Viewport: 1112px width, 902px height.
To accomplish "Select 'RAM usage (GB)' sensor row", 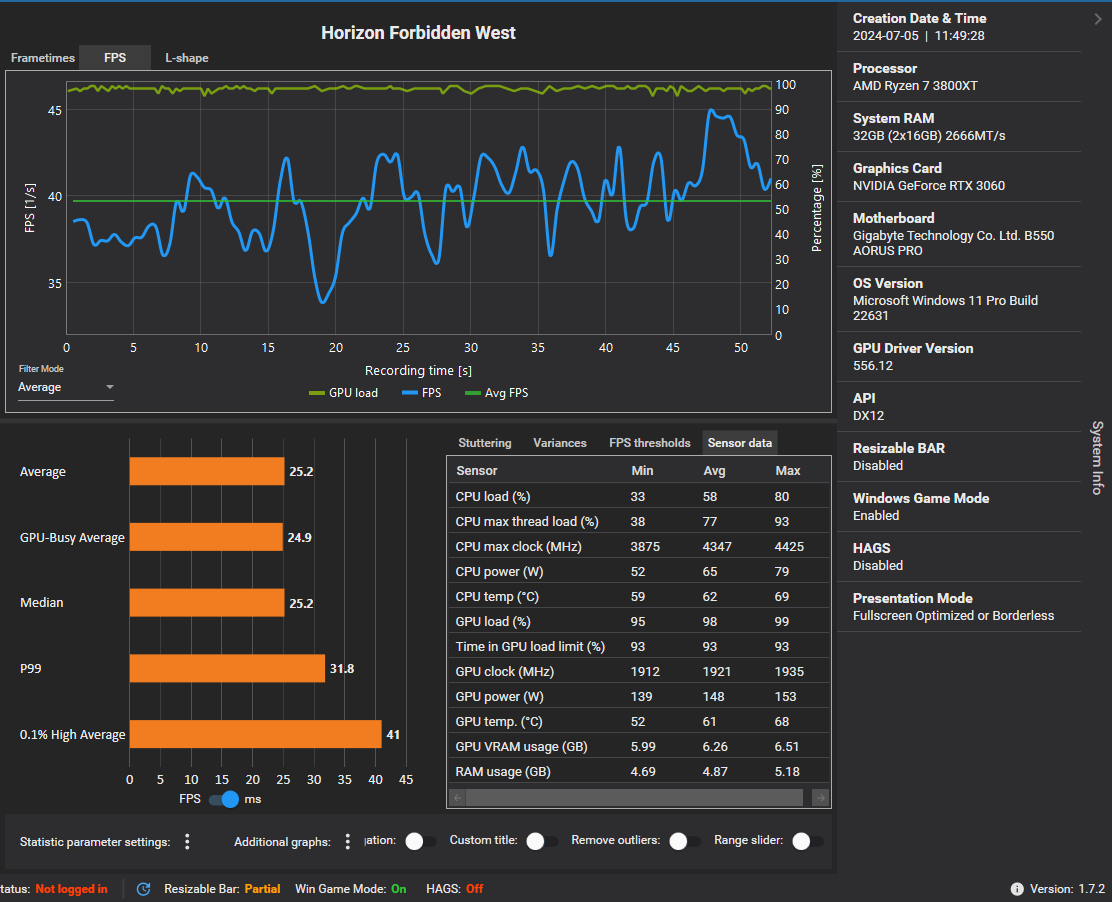I will 638,772.
